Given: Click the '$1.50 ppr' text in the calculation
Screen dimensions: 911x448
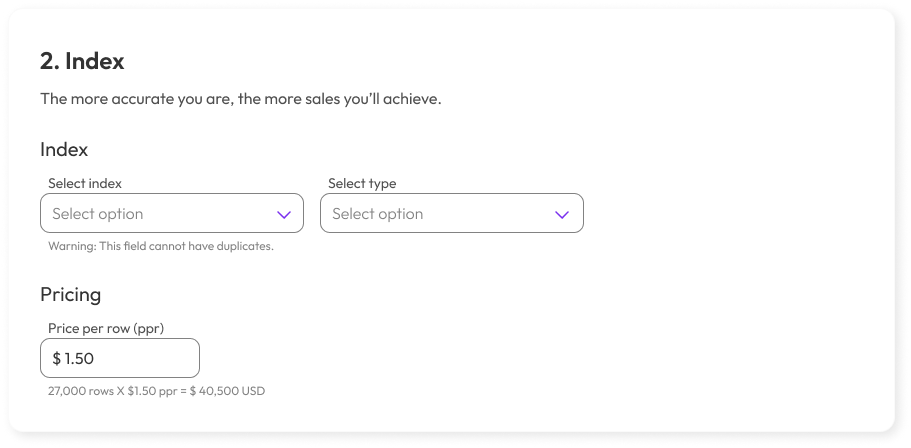Looking at the screenshot, I should (148, 391).
